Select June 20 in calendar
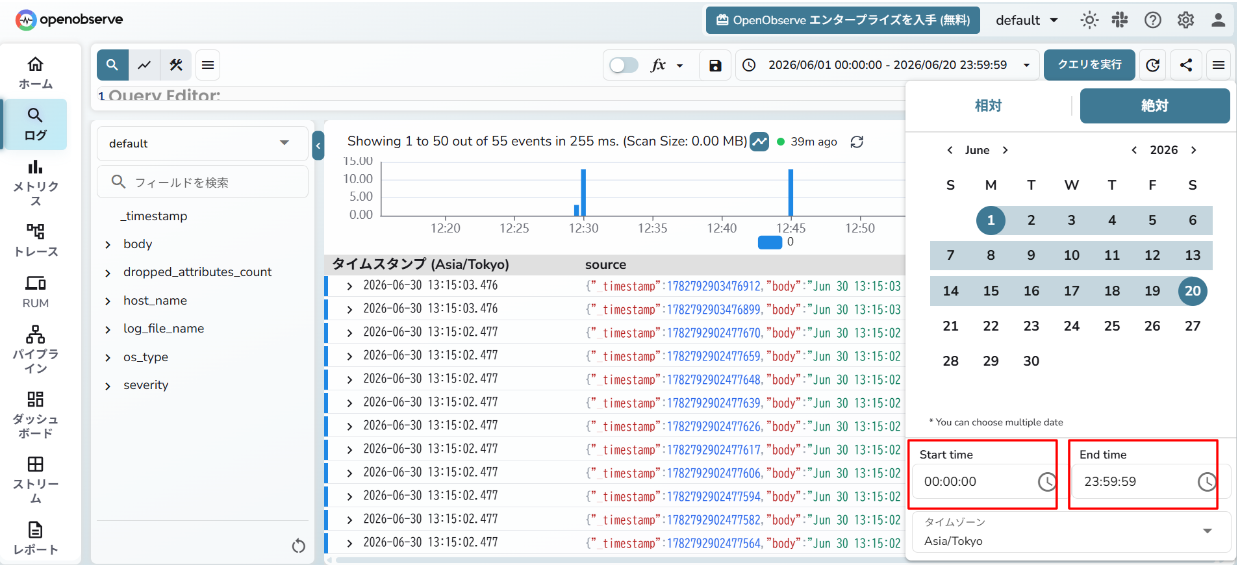Screen dimensions: 1237x565 click(1193, 291)
